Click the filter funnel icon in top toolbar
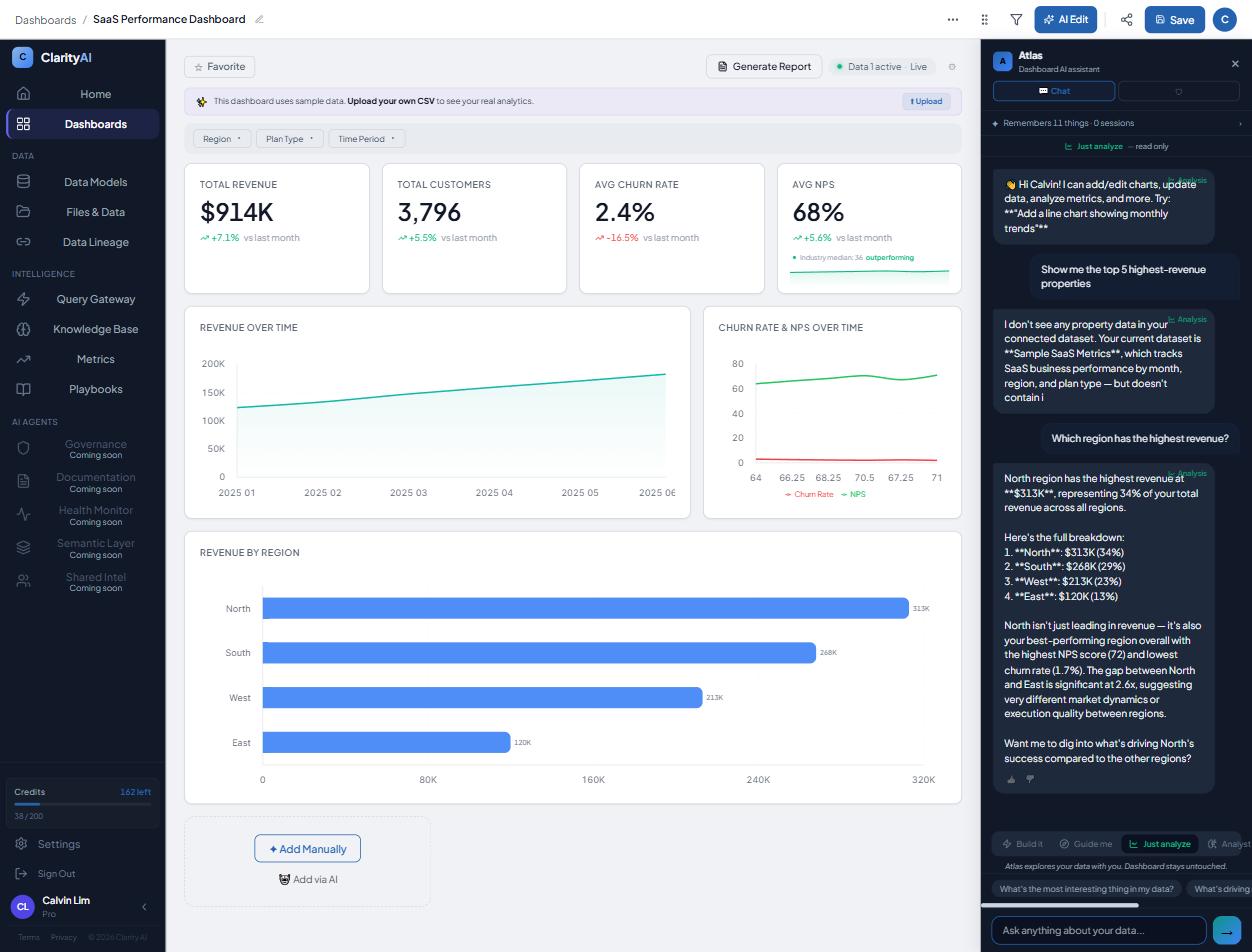1252x952 pixels. 1016,19
